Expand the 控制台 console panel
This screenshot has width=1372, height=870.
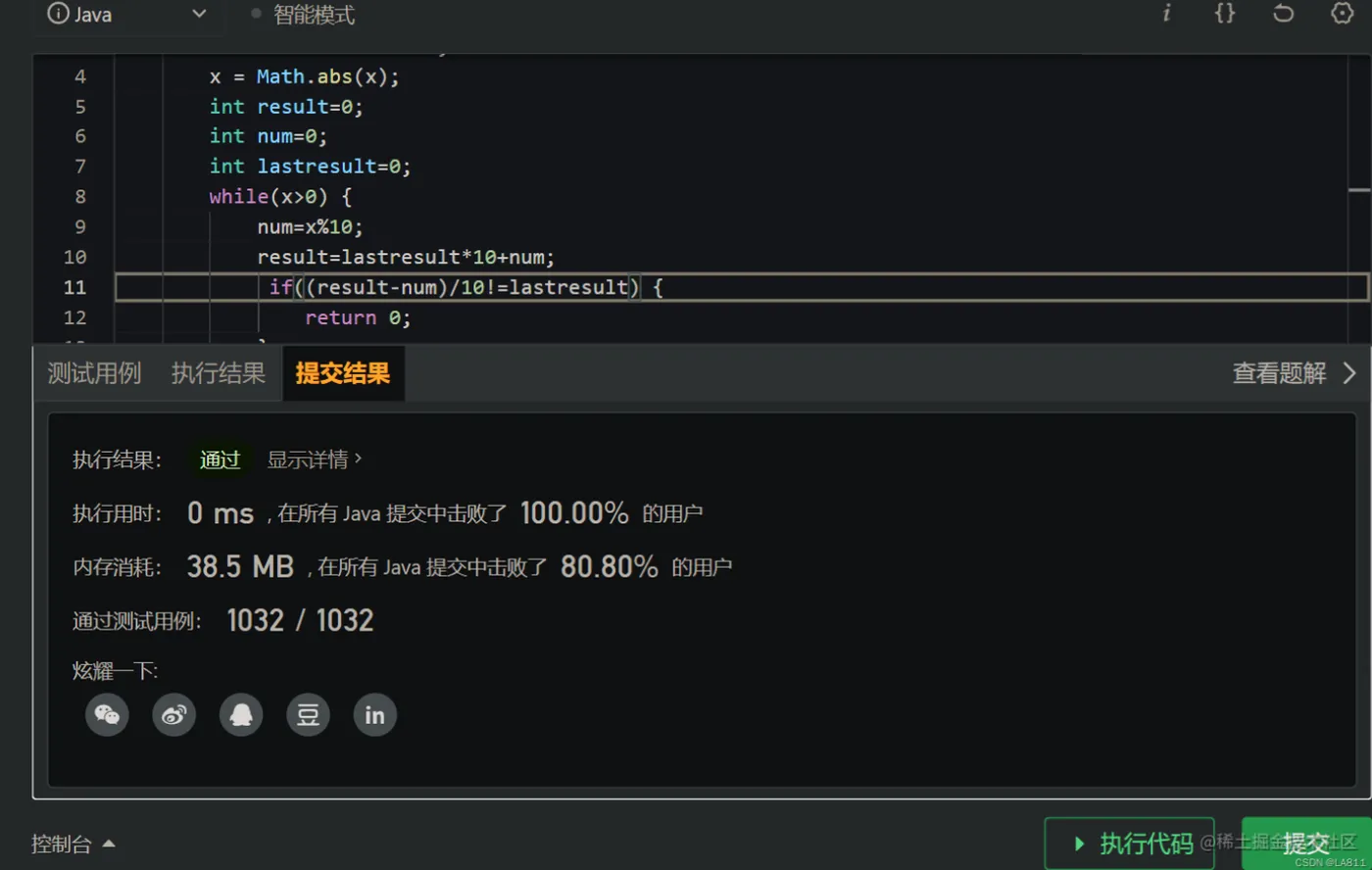tap(73, 844)
